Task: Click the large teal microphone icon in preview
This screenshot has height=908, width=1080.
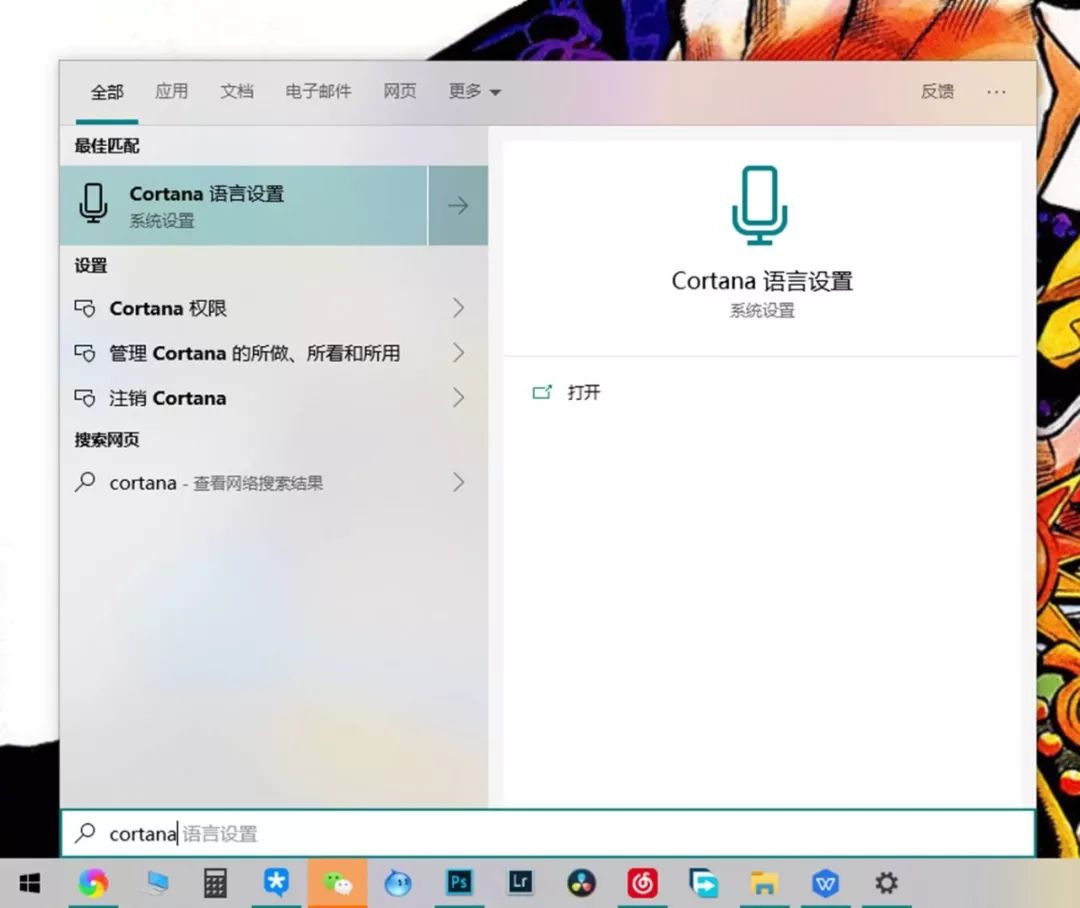Action: click(x=760, y=205)
